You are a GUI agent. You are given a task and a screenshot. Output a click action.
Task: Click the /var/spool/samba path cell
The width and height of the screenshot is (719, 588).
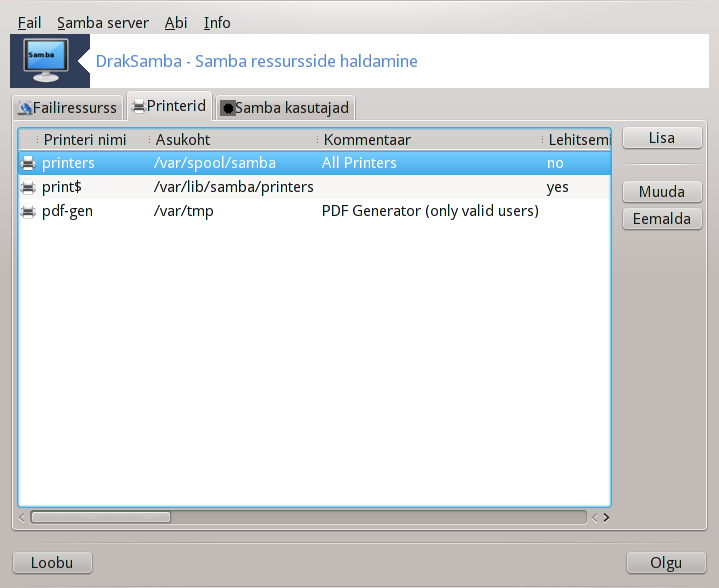pos(215,163)
